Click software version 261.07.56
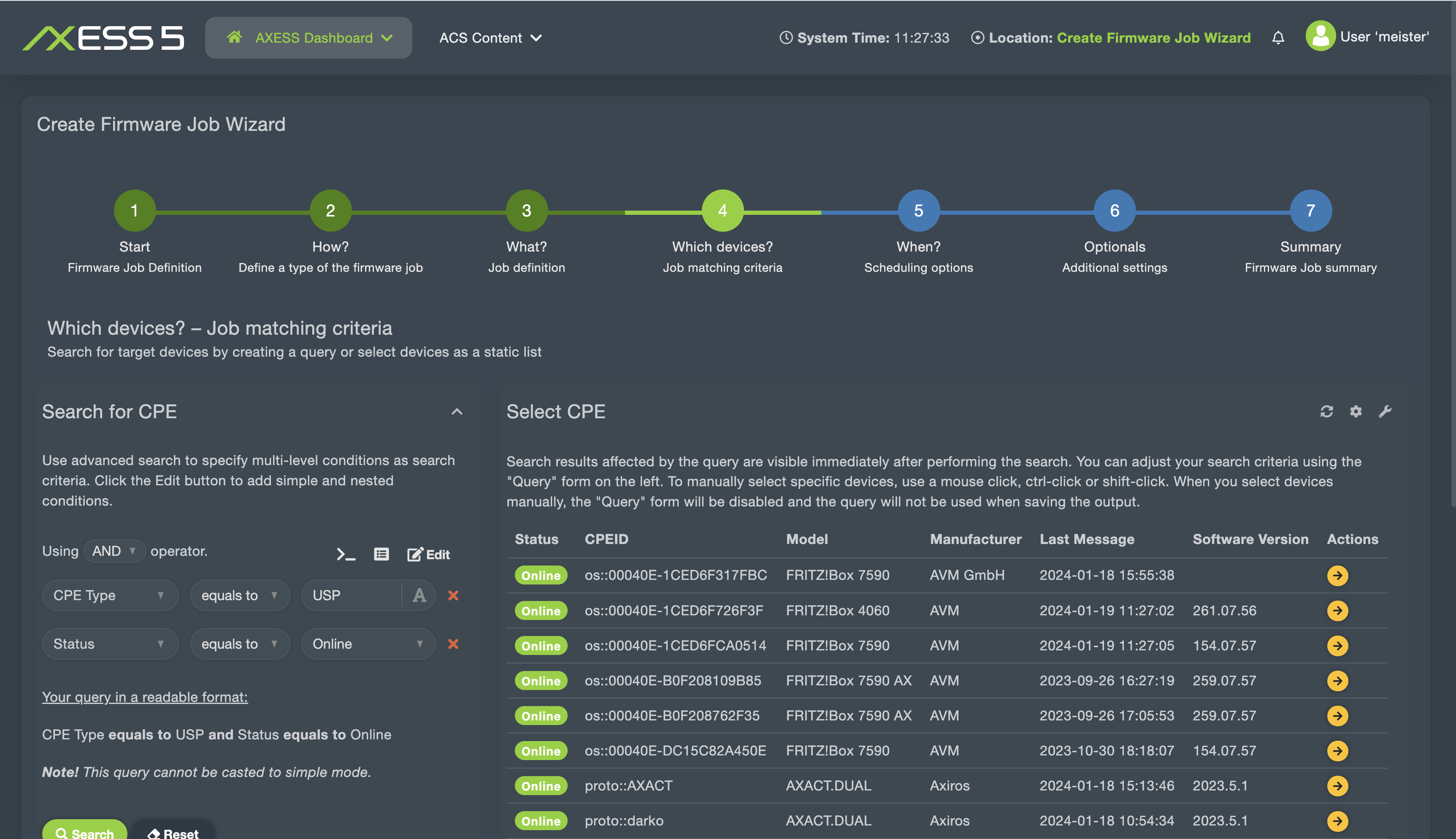The height and width of the screenshot is (839, 1456). point(1224,610)
